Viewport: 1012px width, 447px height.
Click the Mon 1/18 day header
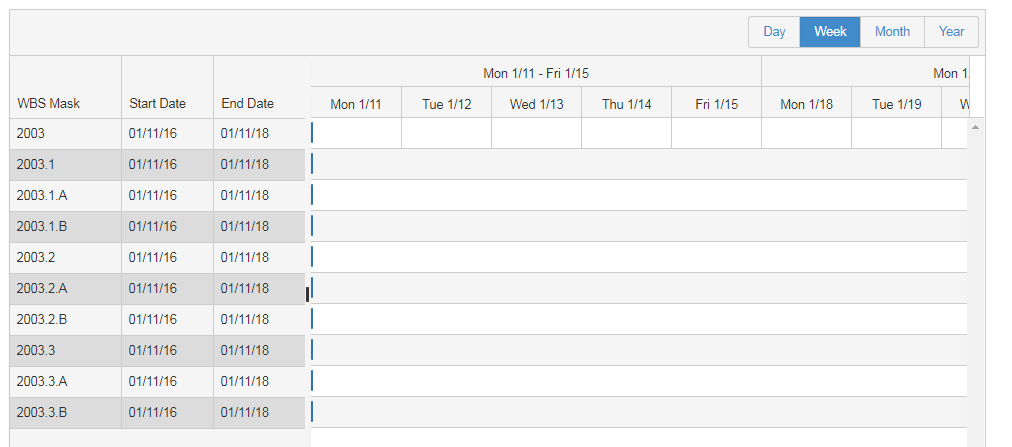807,104
